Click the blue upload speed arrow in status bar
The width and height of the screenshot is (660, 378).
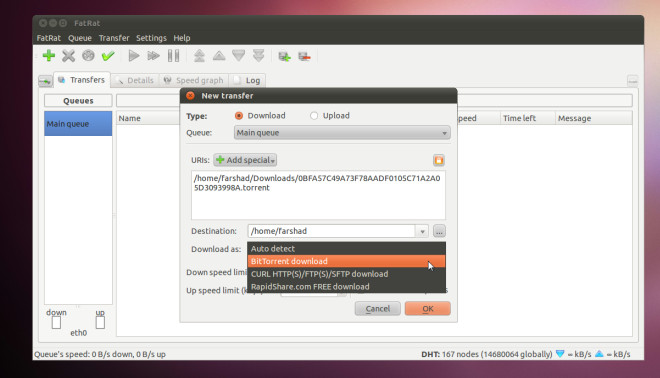pyautogui.click(x=599, y=354)
